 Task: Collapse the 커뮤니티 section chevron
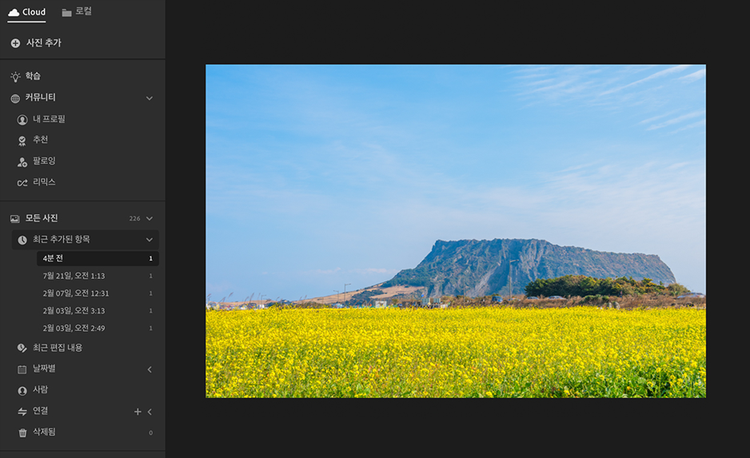coord(149,98)
